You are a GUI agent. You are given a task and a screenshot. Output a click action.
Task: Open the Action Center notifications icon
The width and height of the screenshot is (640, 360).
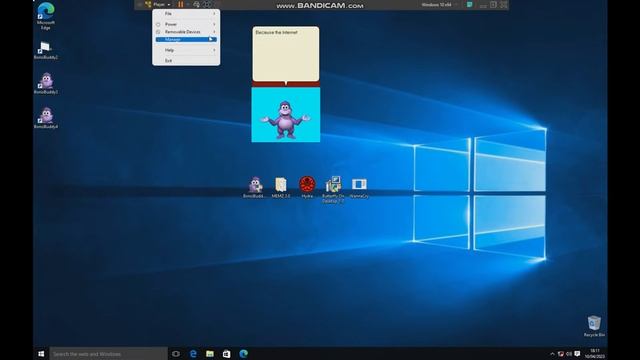point(577,354)
